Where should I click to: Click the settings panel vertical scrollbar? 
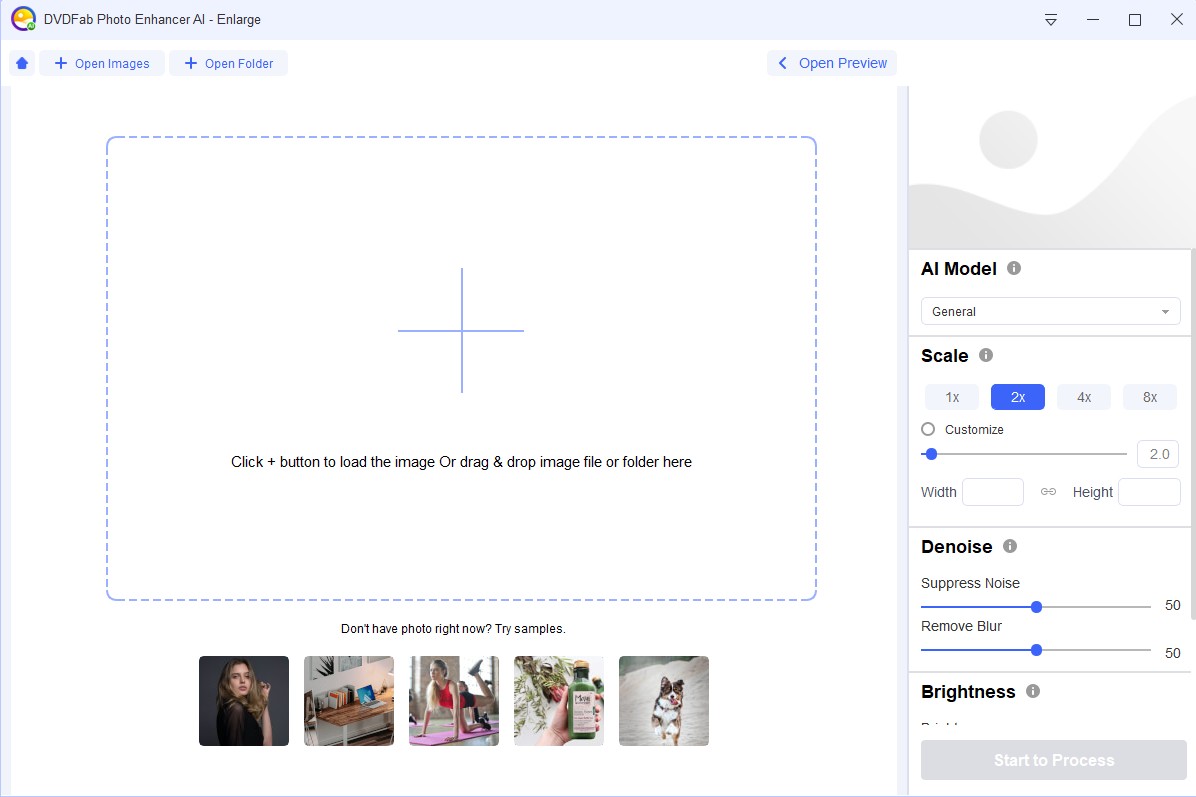point(1193,435)
